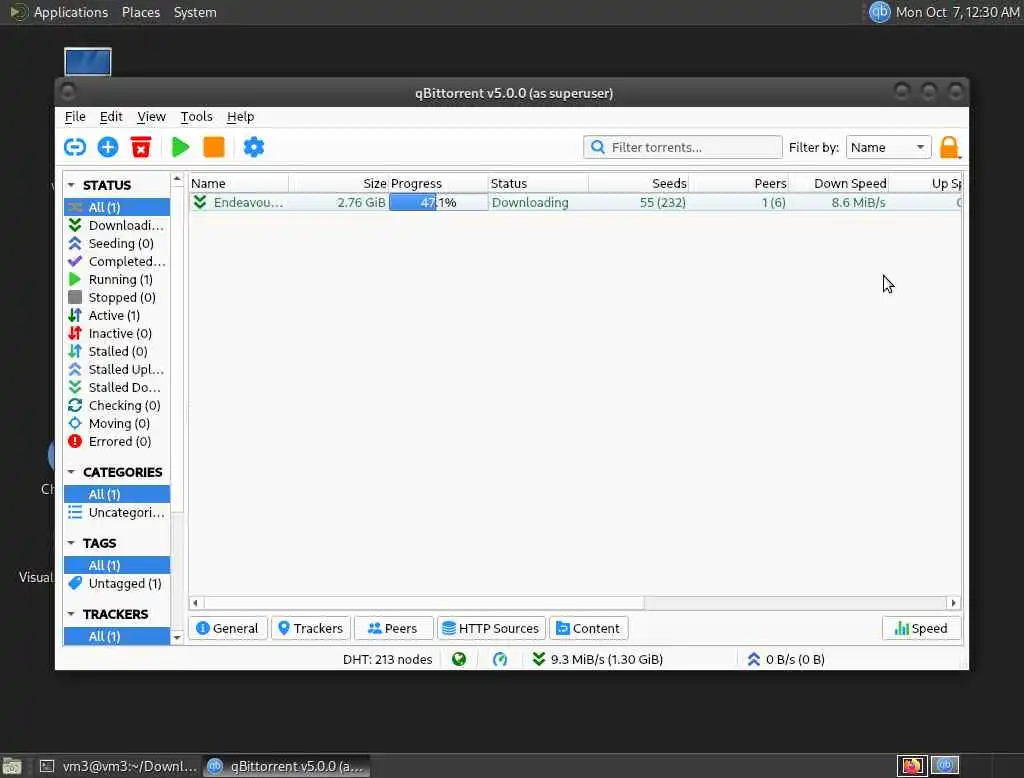This screenshot has width=1024, height=778.
Task: Click the download speed status indicator
Action: click(598, 659)
